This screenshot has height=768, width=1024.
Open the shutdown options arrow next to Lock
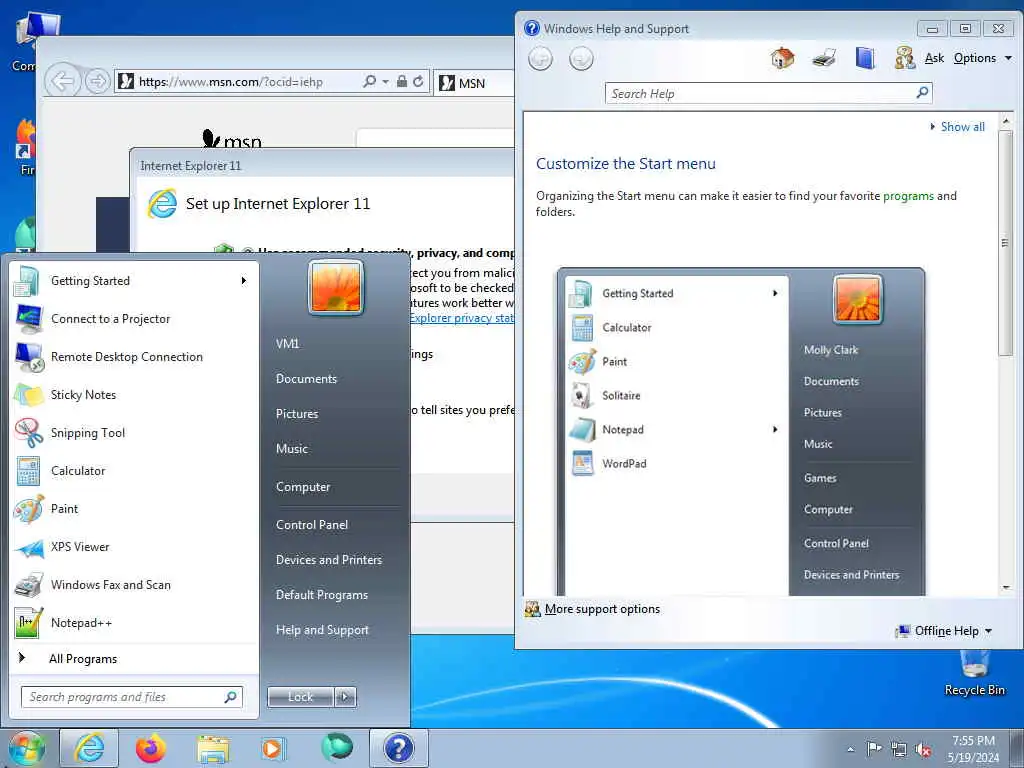click(345, 697)
